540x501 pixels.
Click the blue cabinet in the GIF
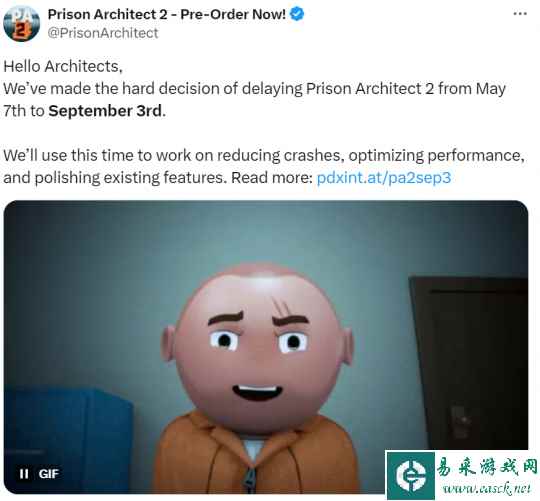tap(68, 439)
